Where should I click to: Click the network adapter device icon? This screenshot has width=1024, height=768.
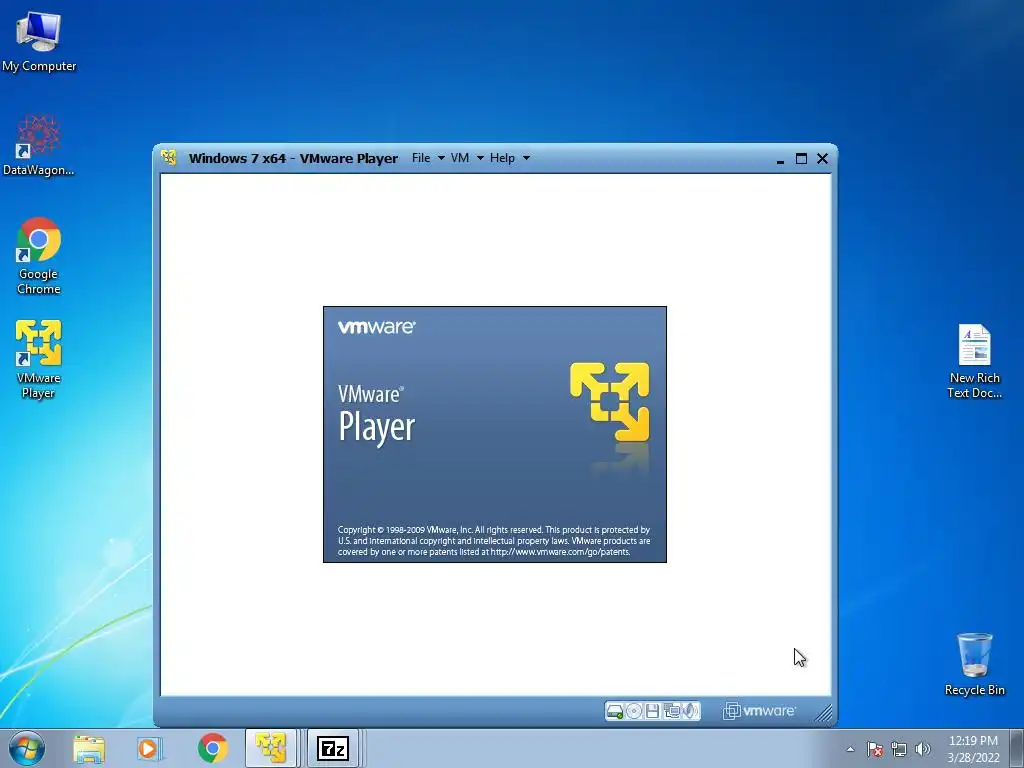(x=671, y=712)
